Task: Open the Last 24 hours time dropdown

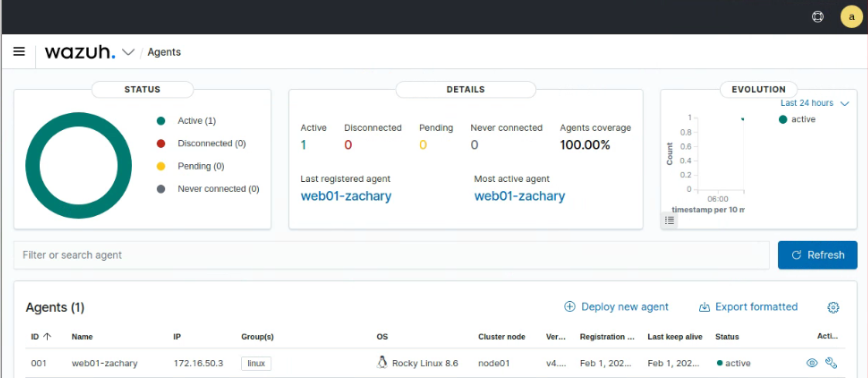Action: tap(814, 103)
